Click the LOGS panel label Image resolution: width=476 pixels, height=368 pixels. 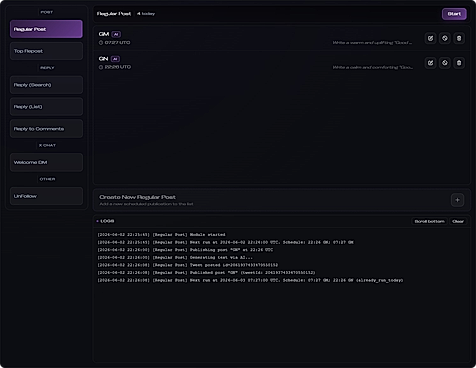pos(107,221)
